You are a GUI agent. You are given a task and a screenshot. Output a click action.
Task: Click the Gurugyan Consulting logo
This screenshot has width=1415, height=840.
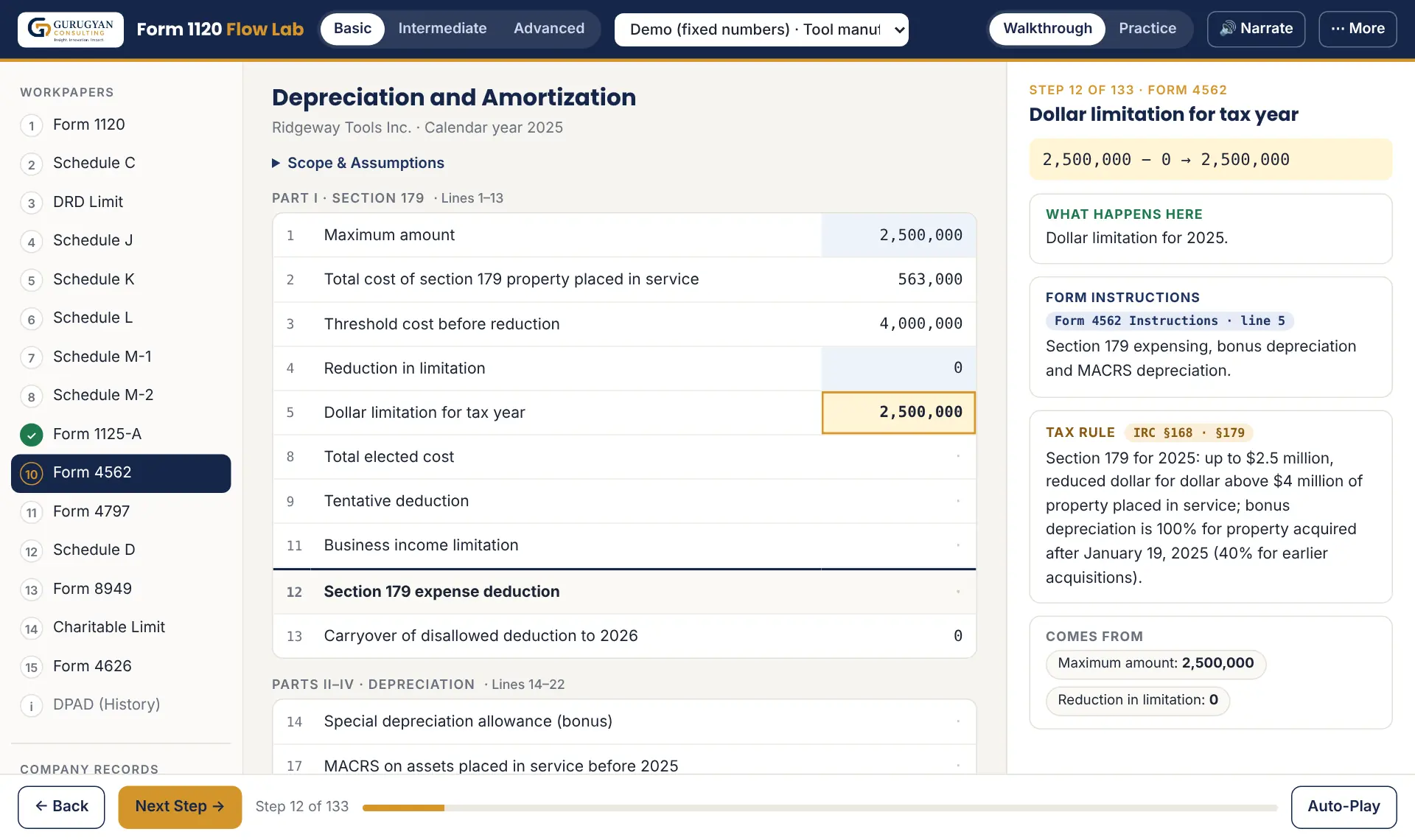[71, 29]
